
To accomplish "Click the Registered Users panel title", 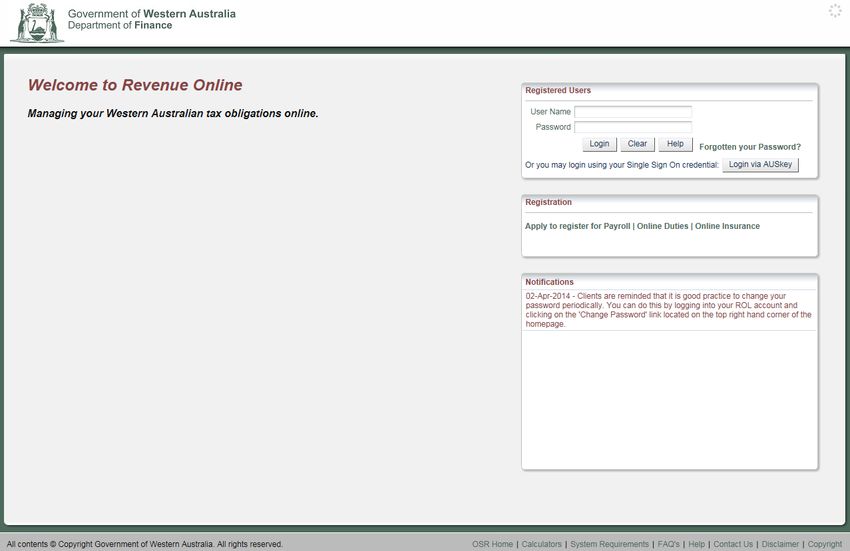I will pos(558,91).
